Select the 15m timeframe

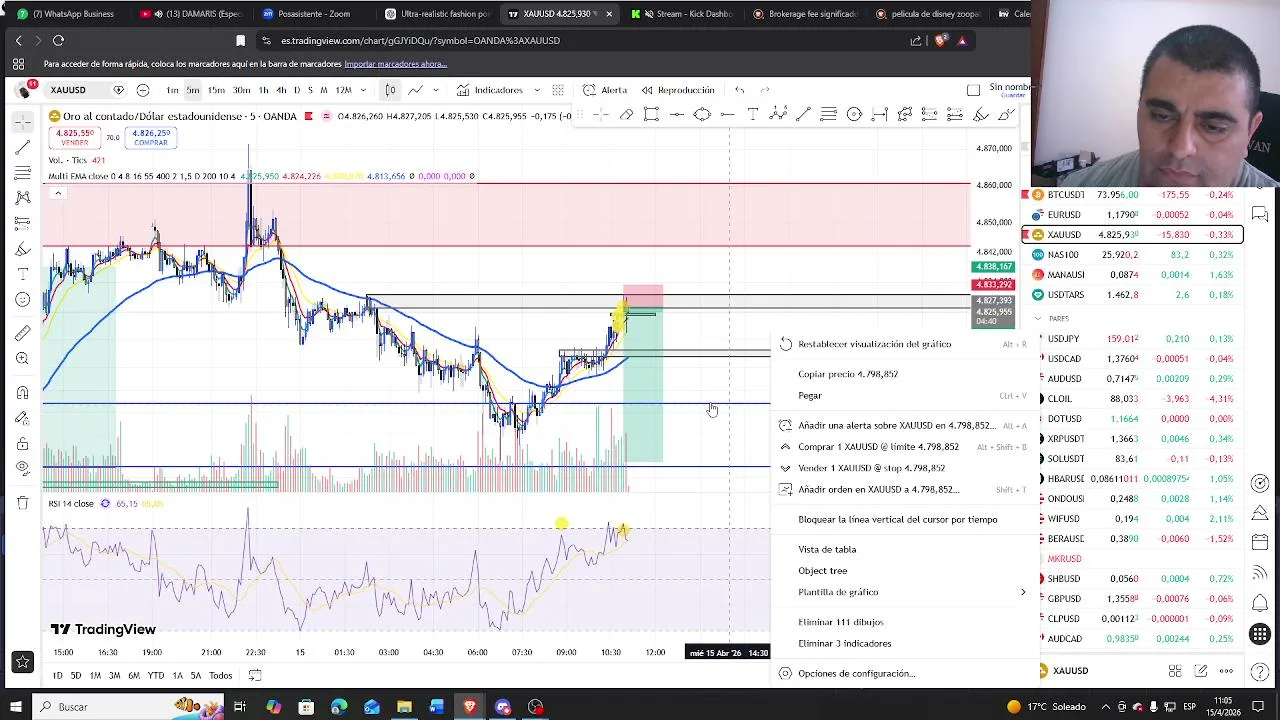click(x=216, y=90)
